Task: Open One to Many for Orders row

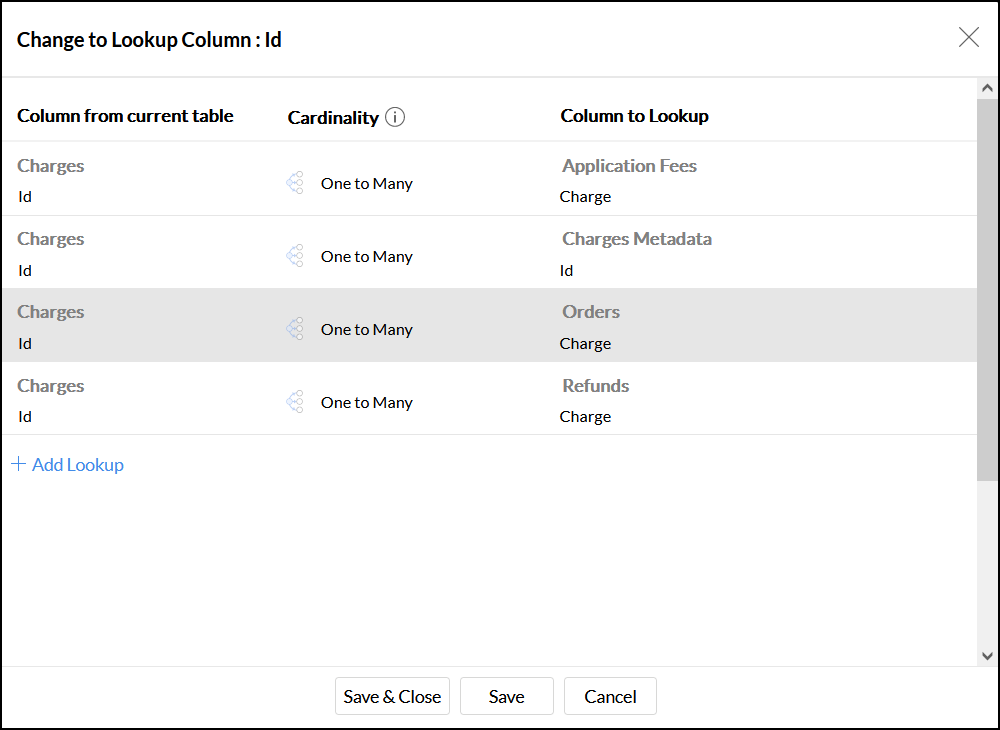Action: [366, 330]
